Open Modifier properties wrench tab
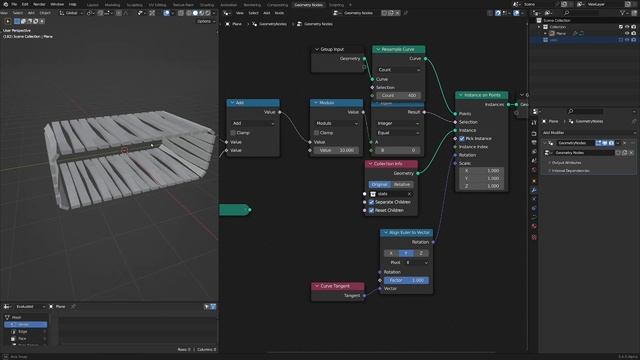 pos(534,190)
